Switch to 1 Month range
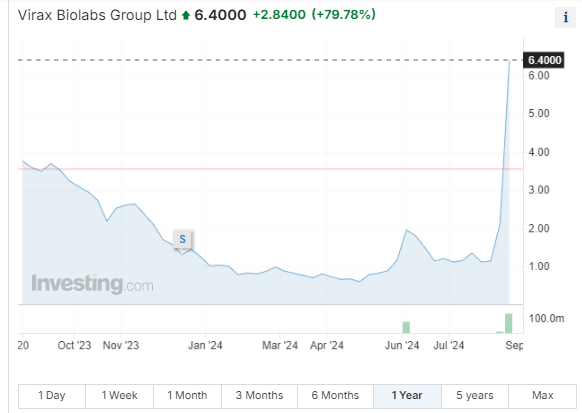The image size is (582, 413). click(187, 396)
